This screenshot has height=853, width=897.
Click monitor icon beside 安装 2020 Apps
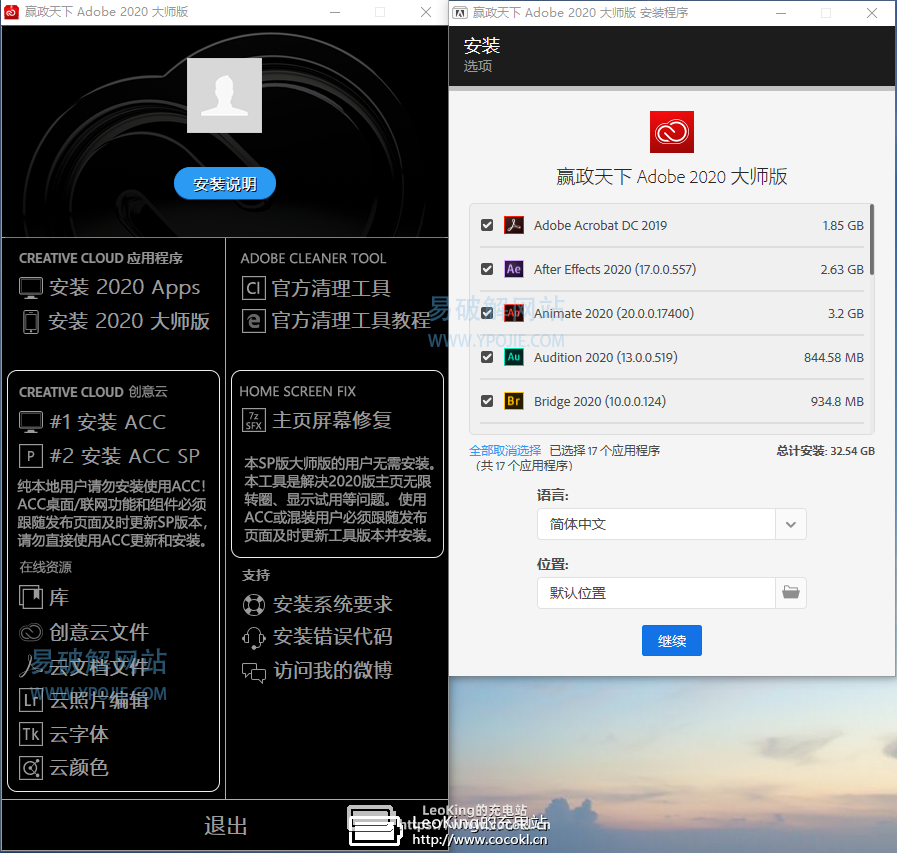[x=31, y=288]
